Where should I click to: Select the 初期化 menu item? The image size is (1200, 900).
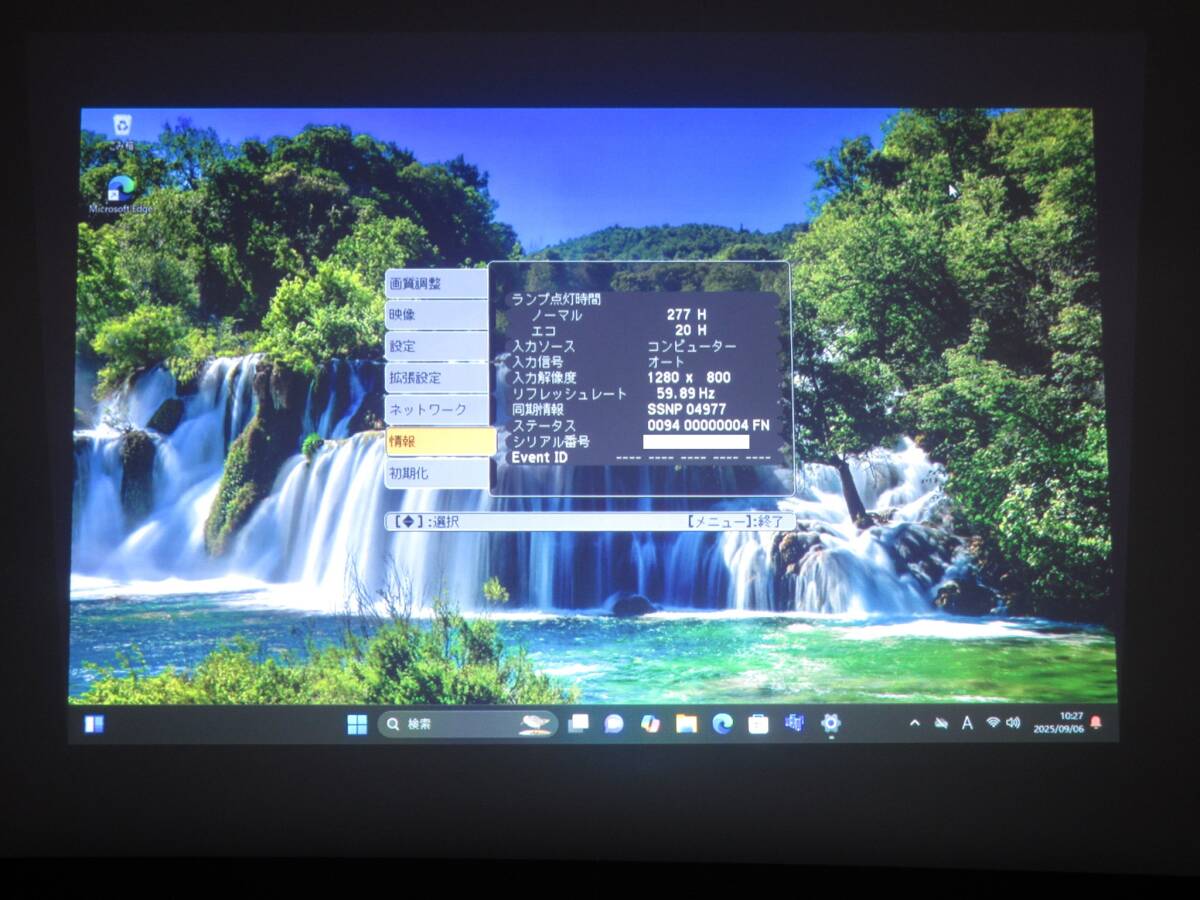(436, 473)
